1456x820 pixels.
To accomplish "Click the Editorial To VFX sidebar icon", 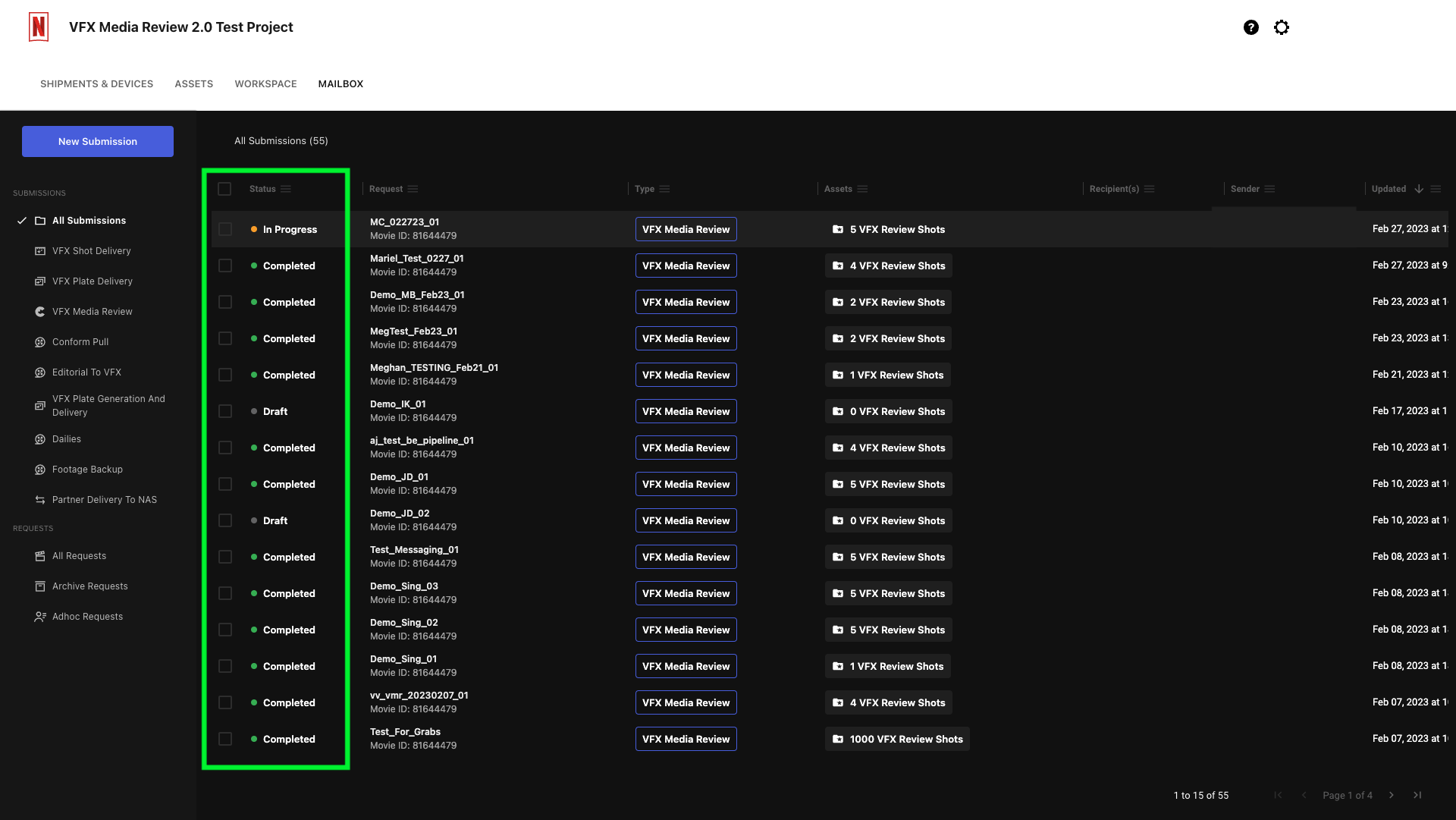I will pos(40,372).
